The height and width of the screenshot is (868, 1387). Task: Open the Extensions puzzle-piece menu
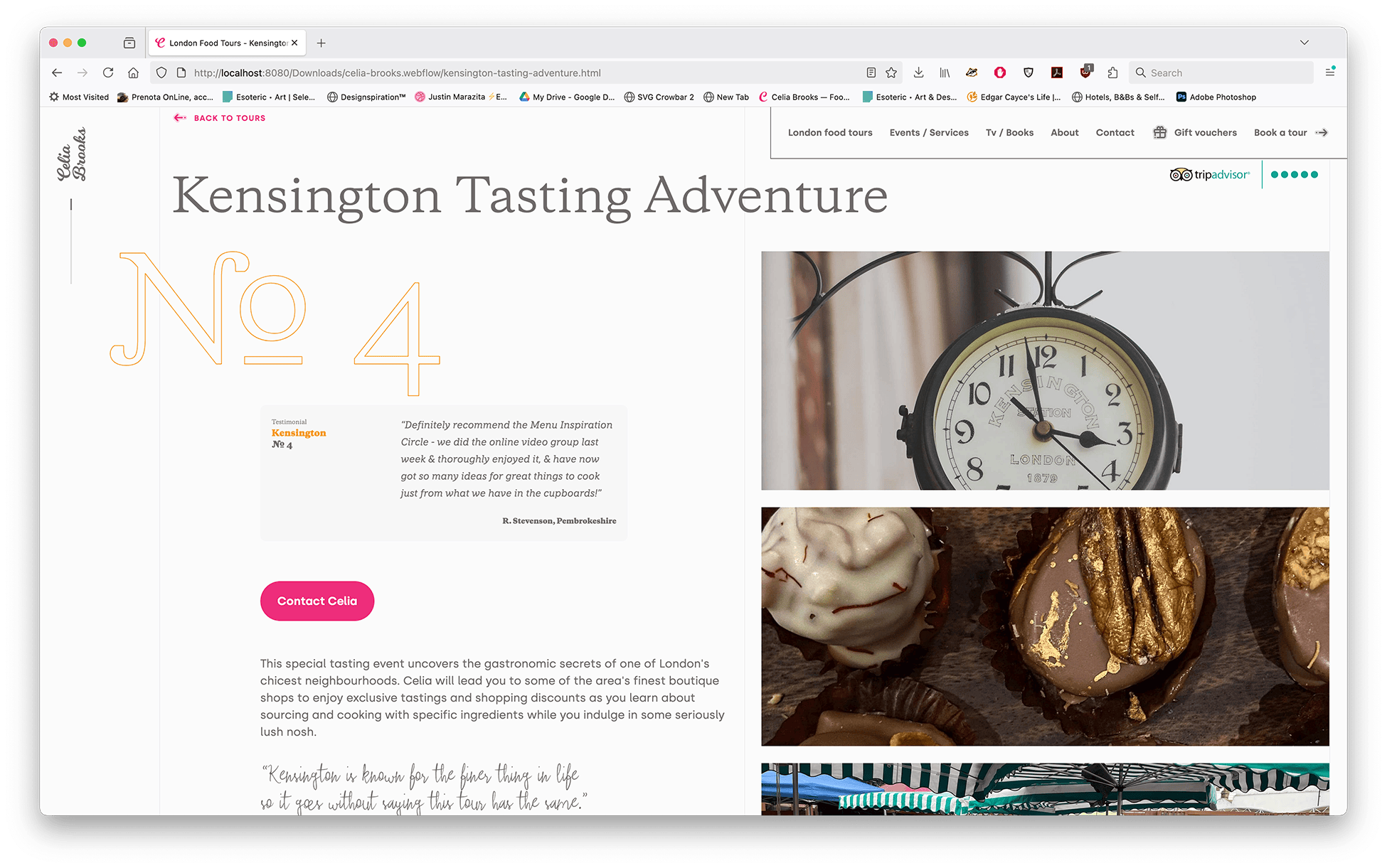[1112, 73]
